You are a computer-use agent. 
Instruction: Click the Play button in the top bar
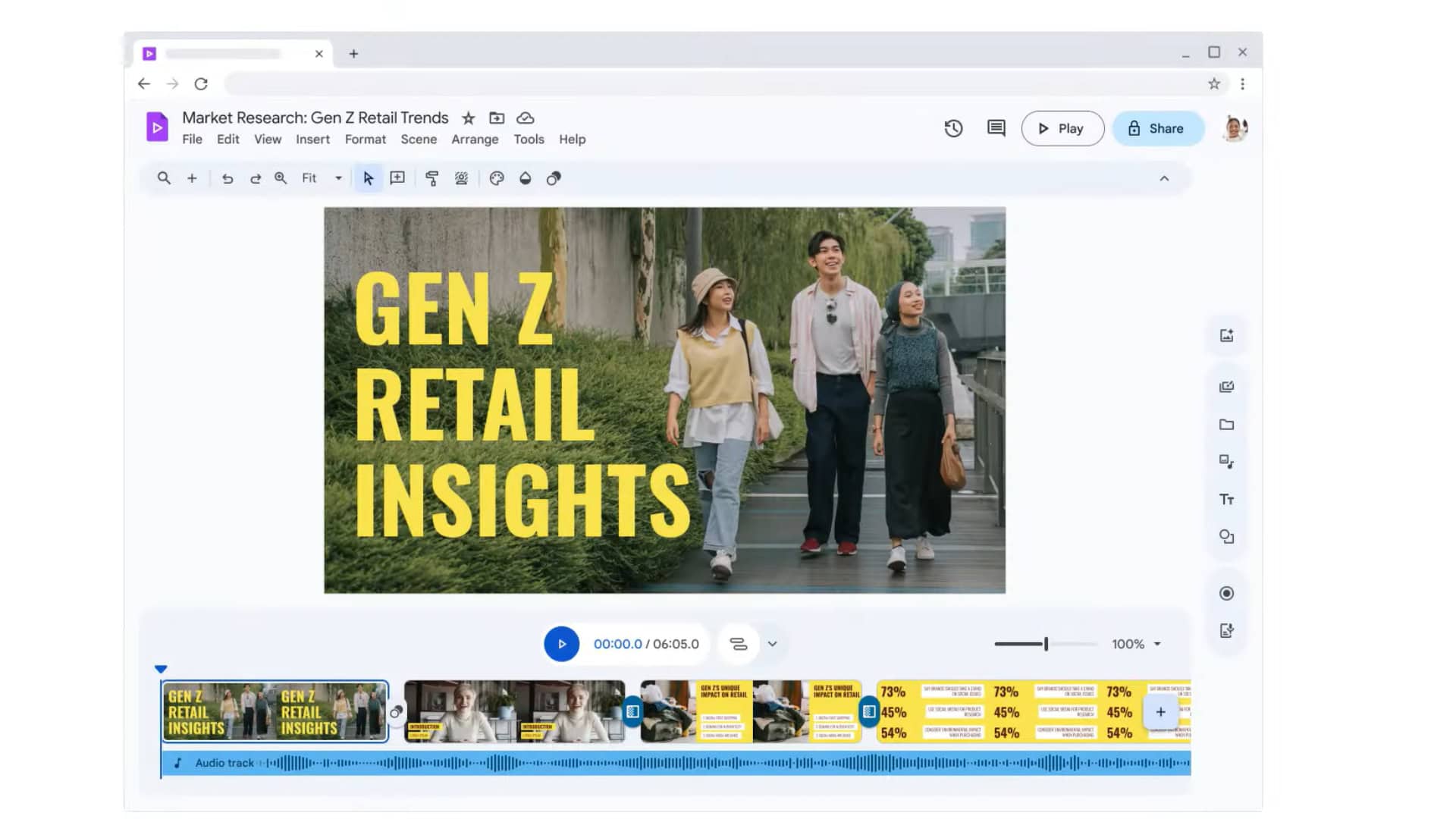(x=1062, y=128)
